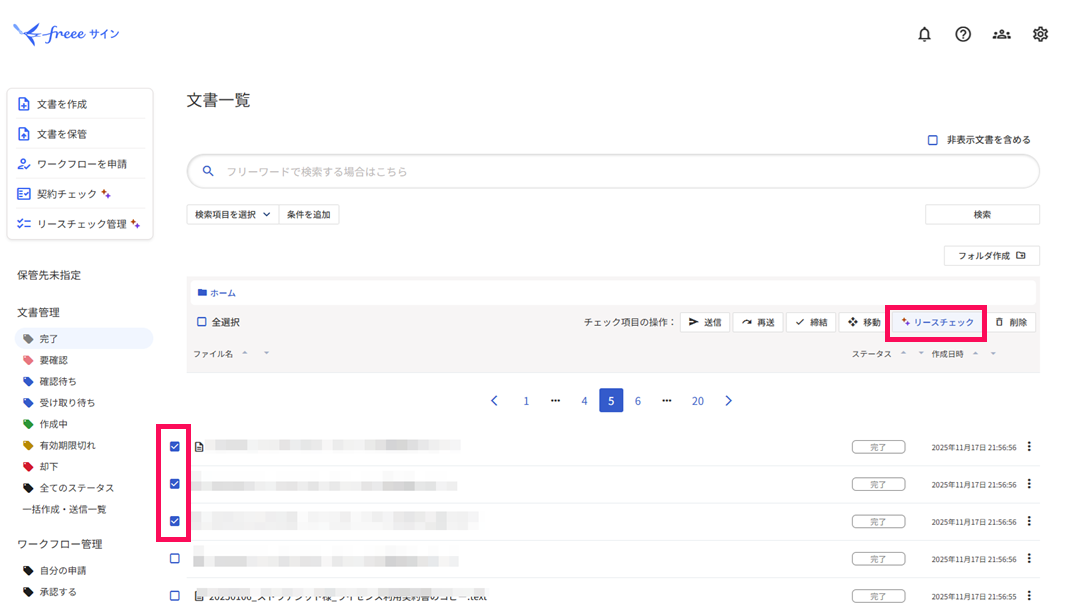Uncheck the first document row checkbox

[175, 446]
